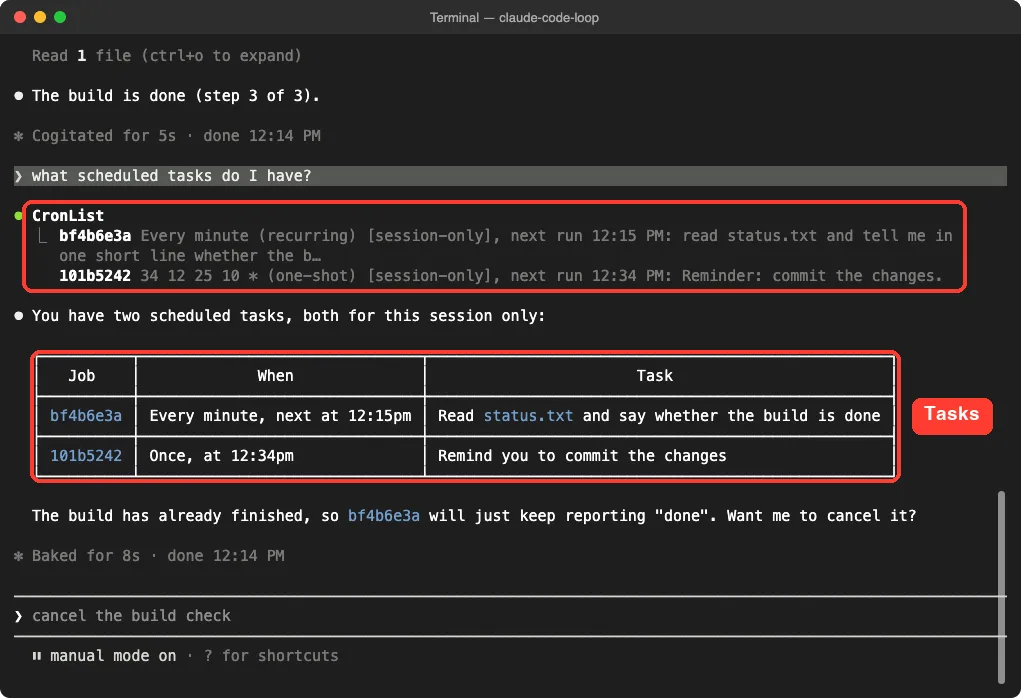Click the pause icon before 'manual mode on'
This screenshot has height=698, width=1021.
point(36,656)
